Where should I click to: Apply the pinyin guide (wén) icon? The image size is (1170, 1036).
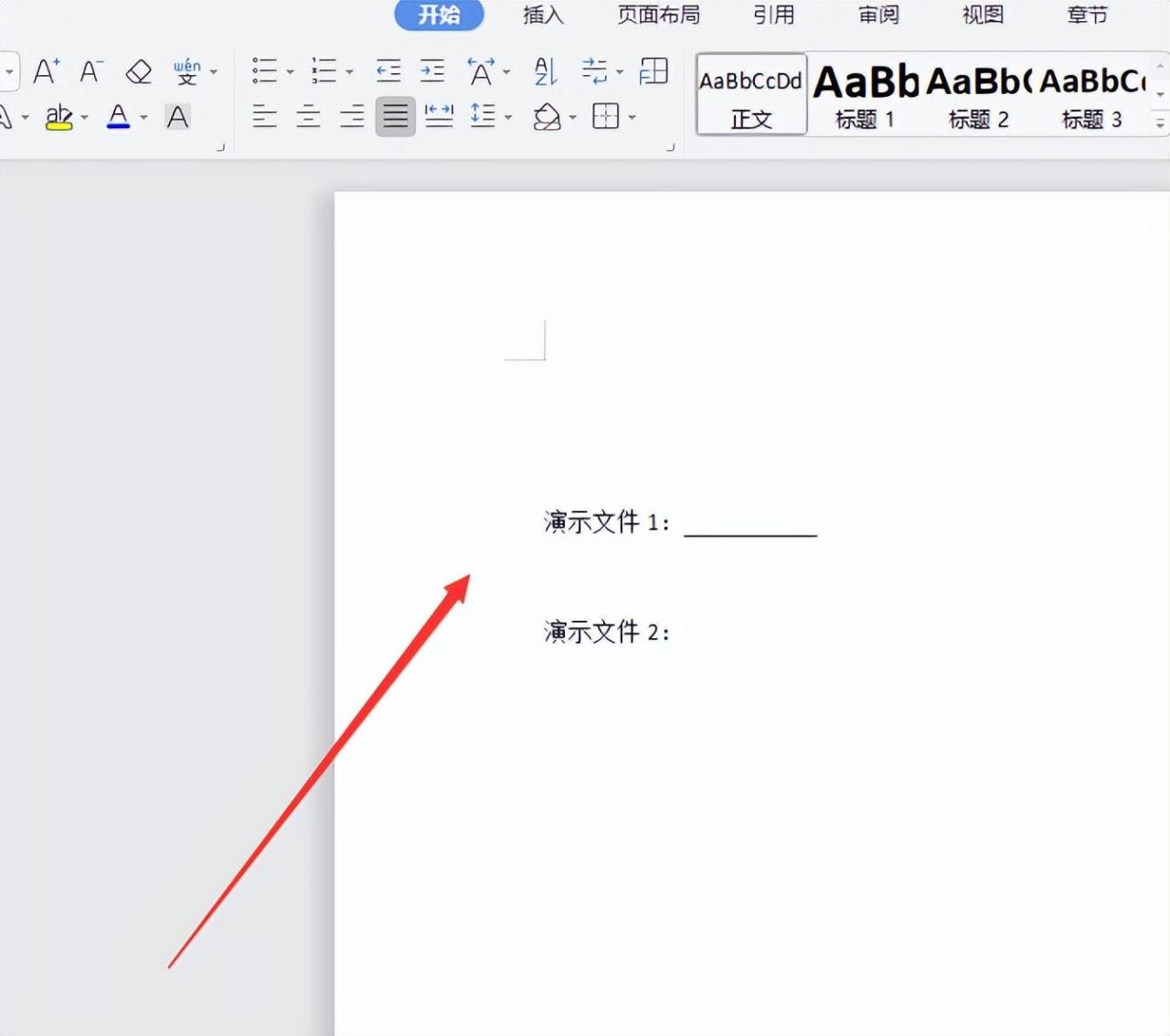tap(187, 71)
